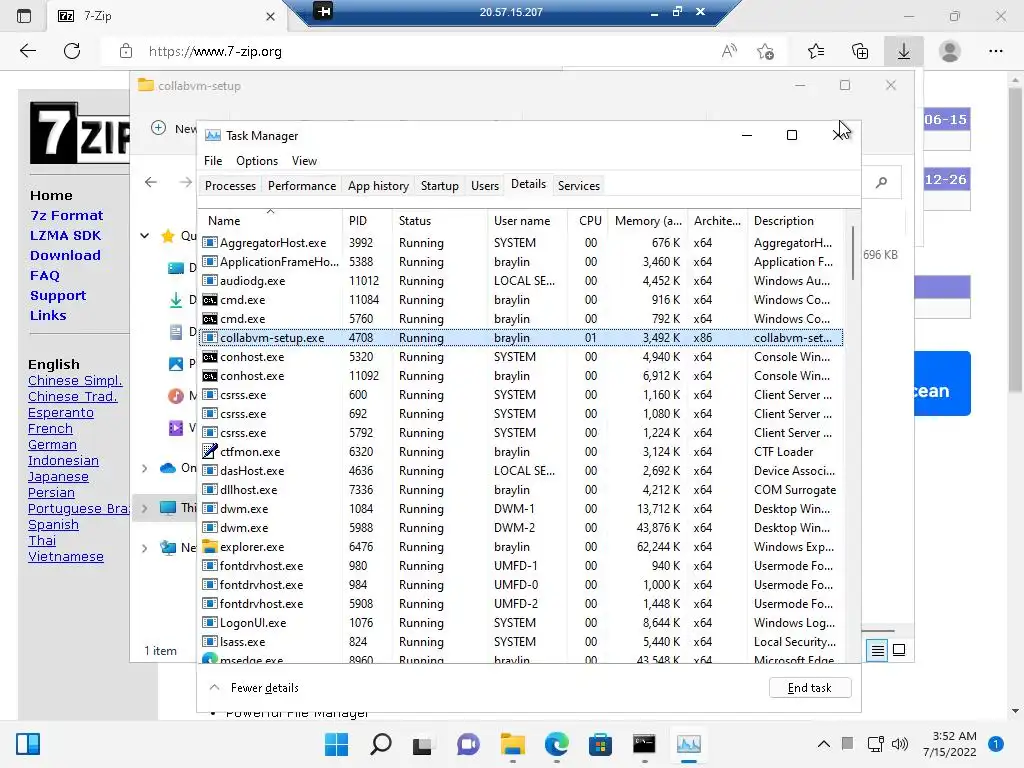Image resolution: width=1024 pixels, height=768 pixels.
Task: Open Chat icon on taskbar
Action: [x=468, y=744]
